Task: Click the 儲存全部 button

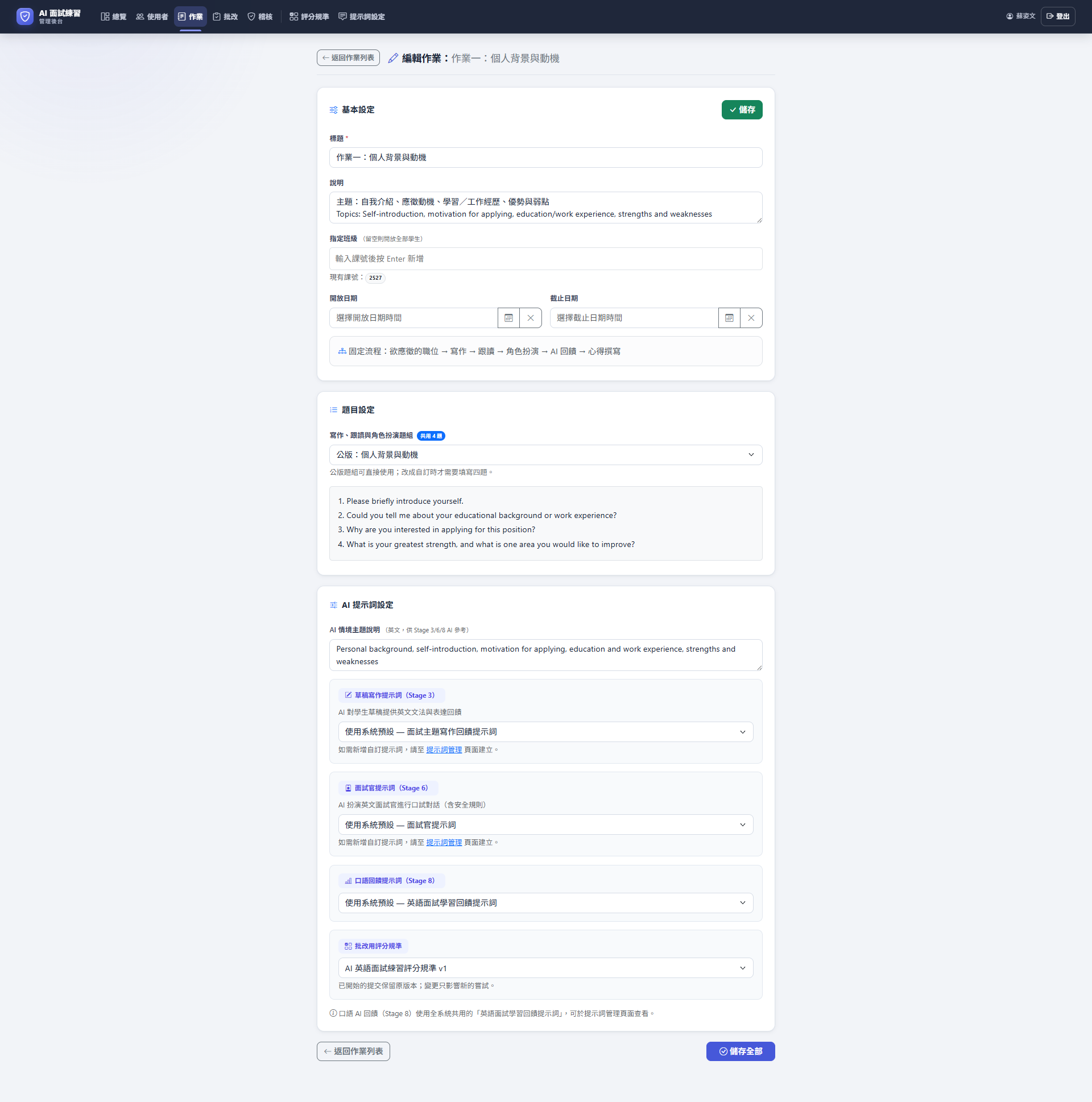Action: pyautogui.click(x=741, y=1051)
